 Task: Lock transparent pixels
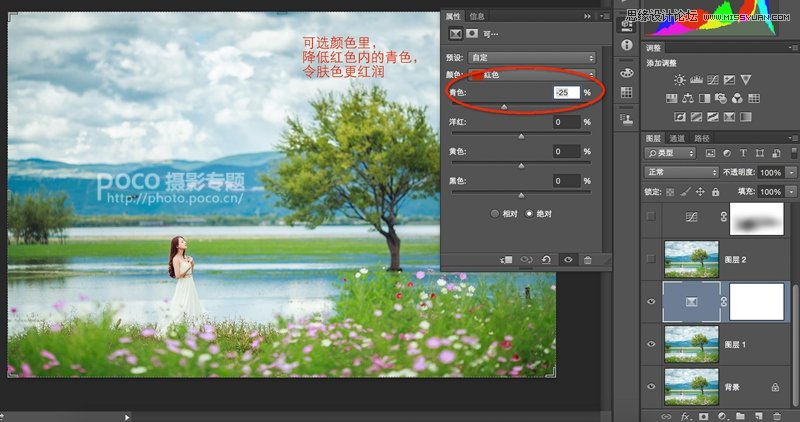[x=670, y=192]
